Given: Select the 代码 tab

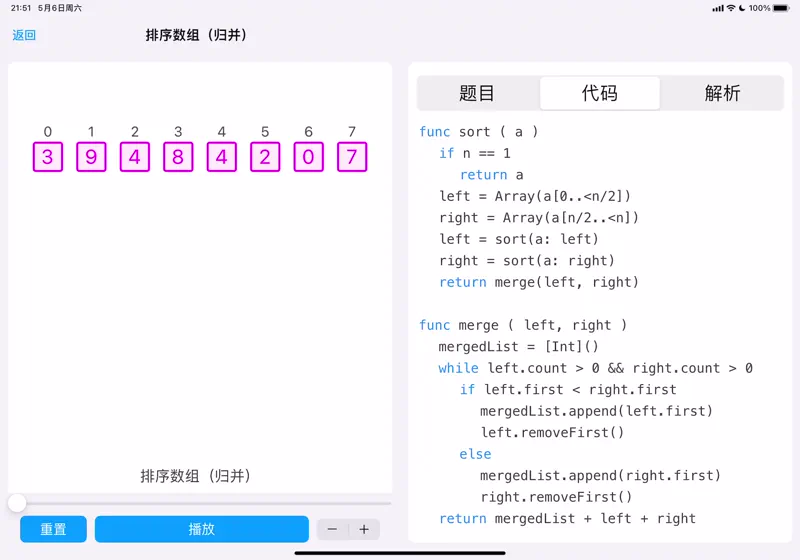Looking at the screenshot, I should [600, 93].
